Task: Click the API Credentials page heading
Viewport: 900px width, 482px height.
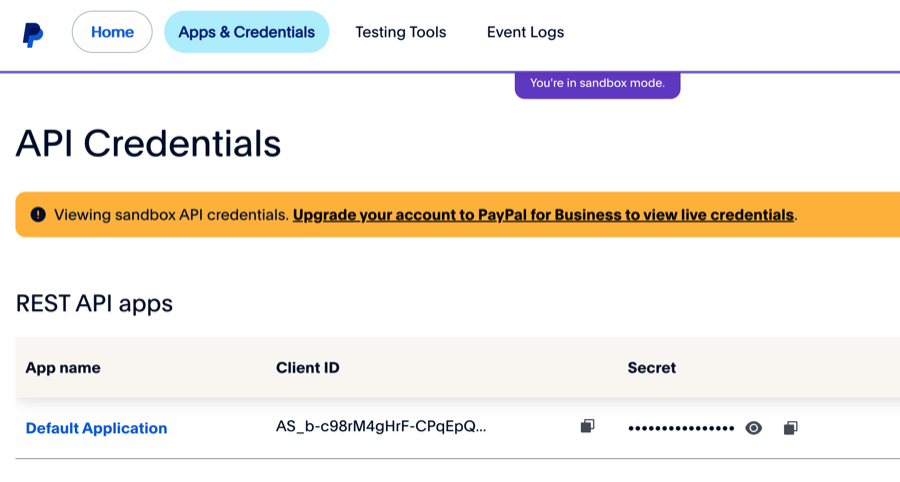Action: point(148,143)
